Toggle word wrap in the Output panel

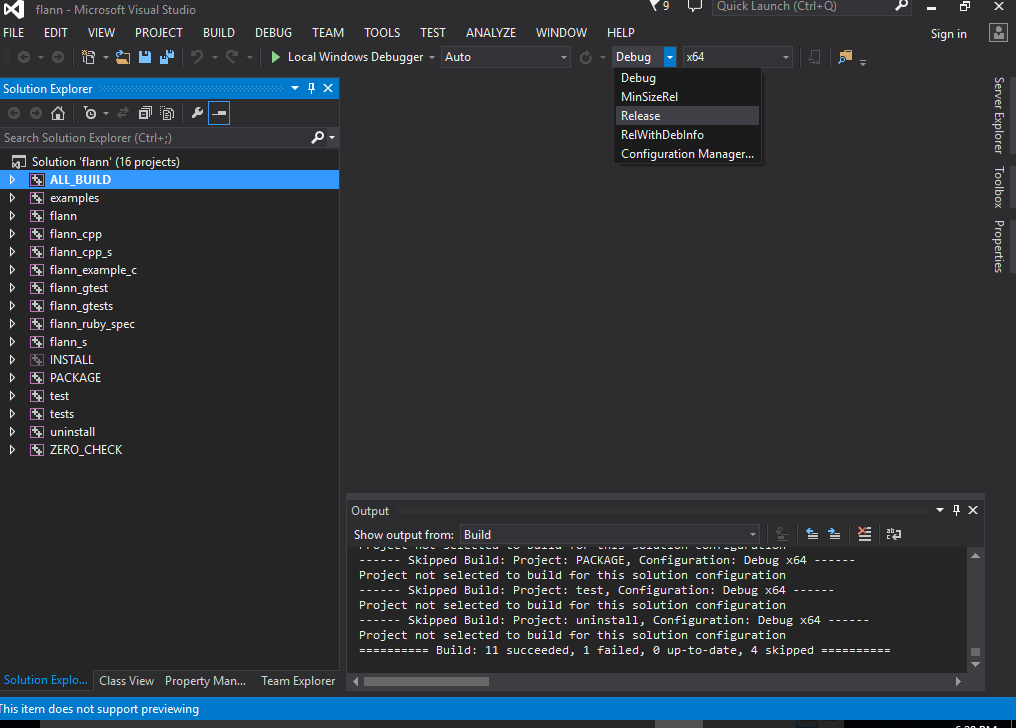tap(894, 534)
